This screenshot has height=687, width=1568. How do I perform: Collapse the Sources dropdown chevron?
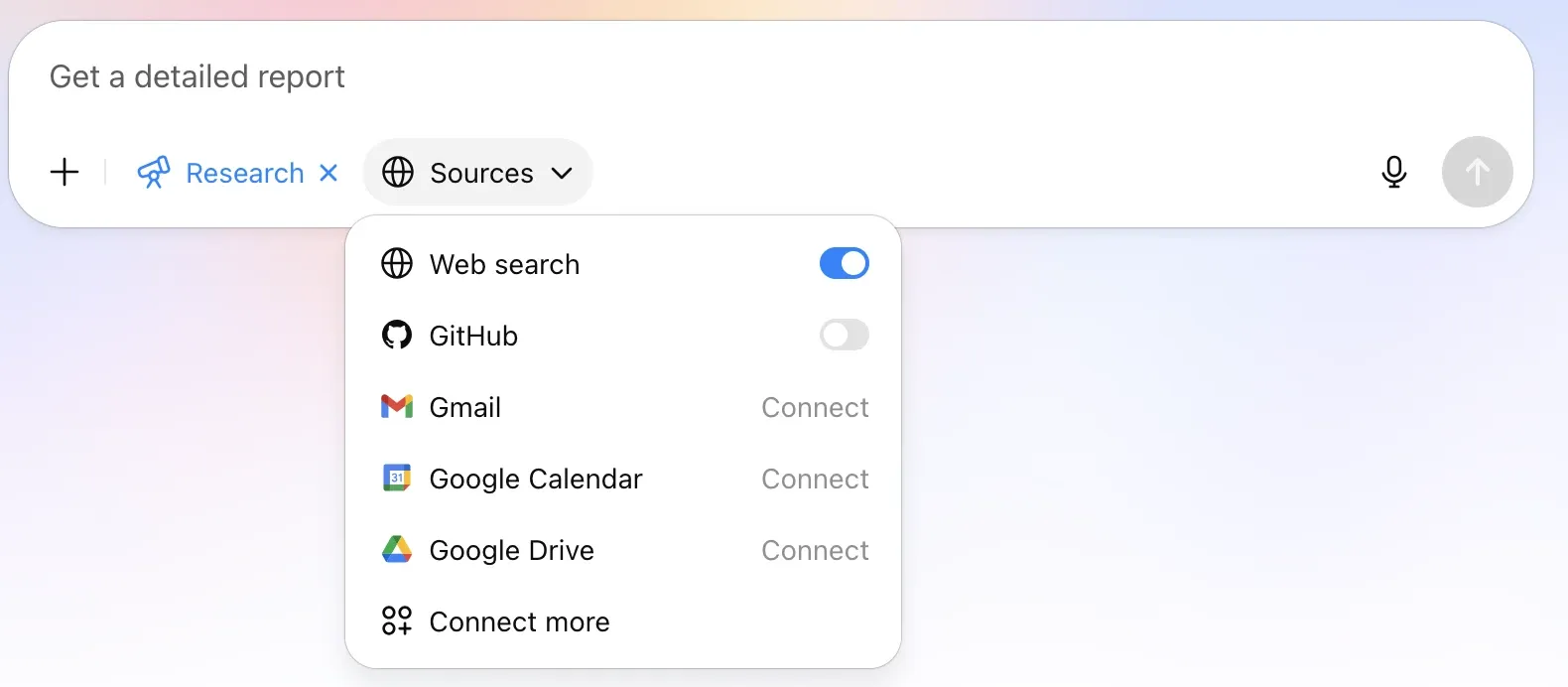(x=562, y=173)
